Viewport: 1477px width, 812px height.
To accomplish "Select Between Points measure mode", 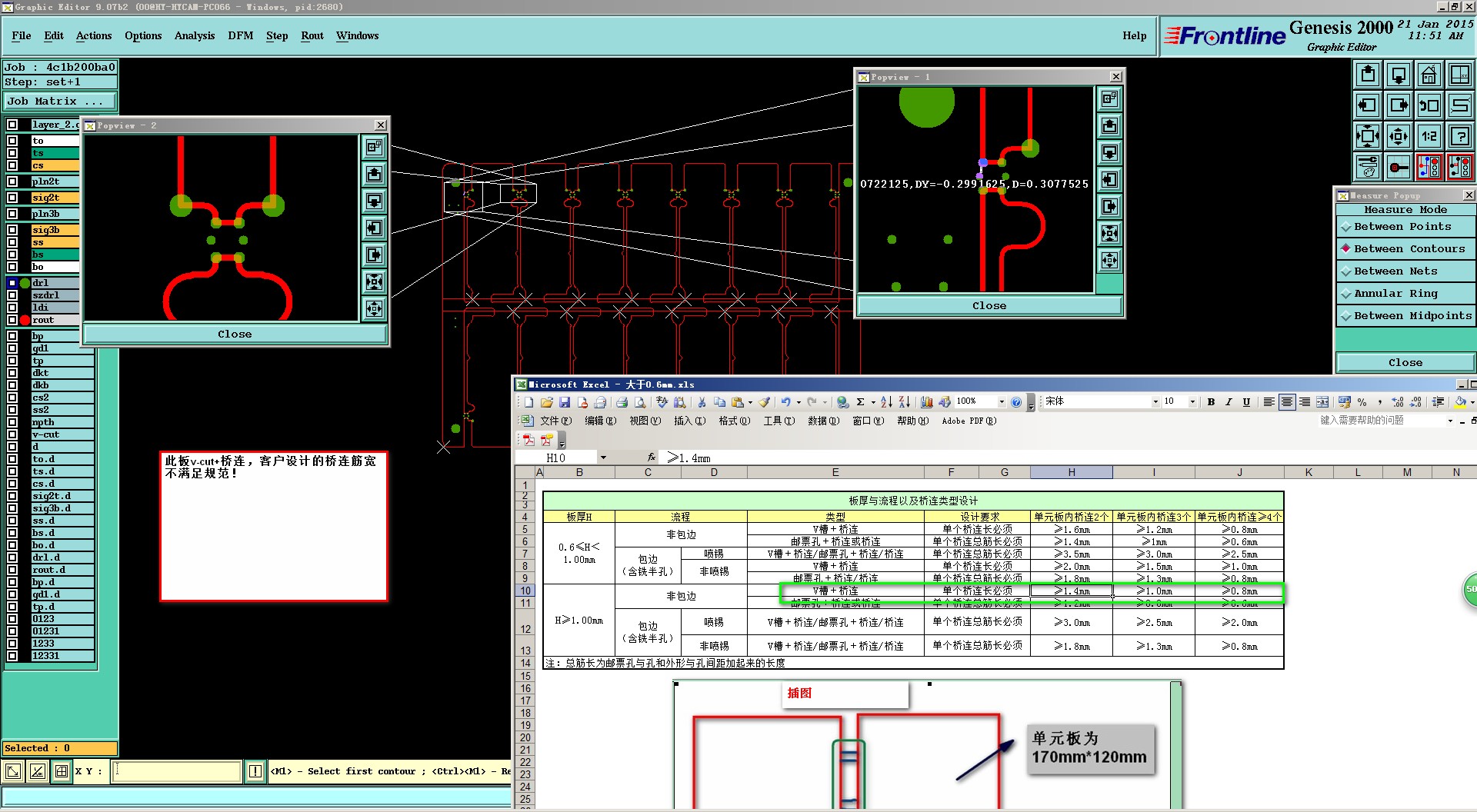I will point(1405,227).
